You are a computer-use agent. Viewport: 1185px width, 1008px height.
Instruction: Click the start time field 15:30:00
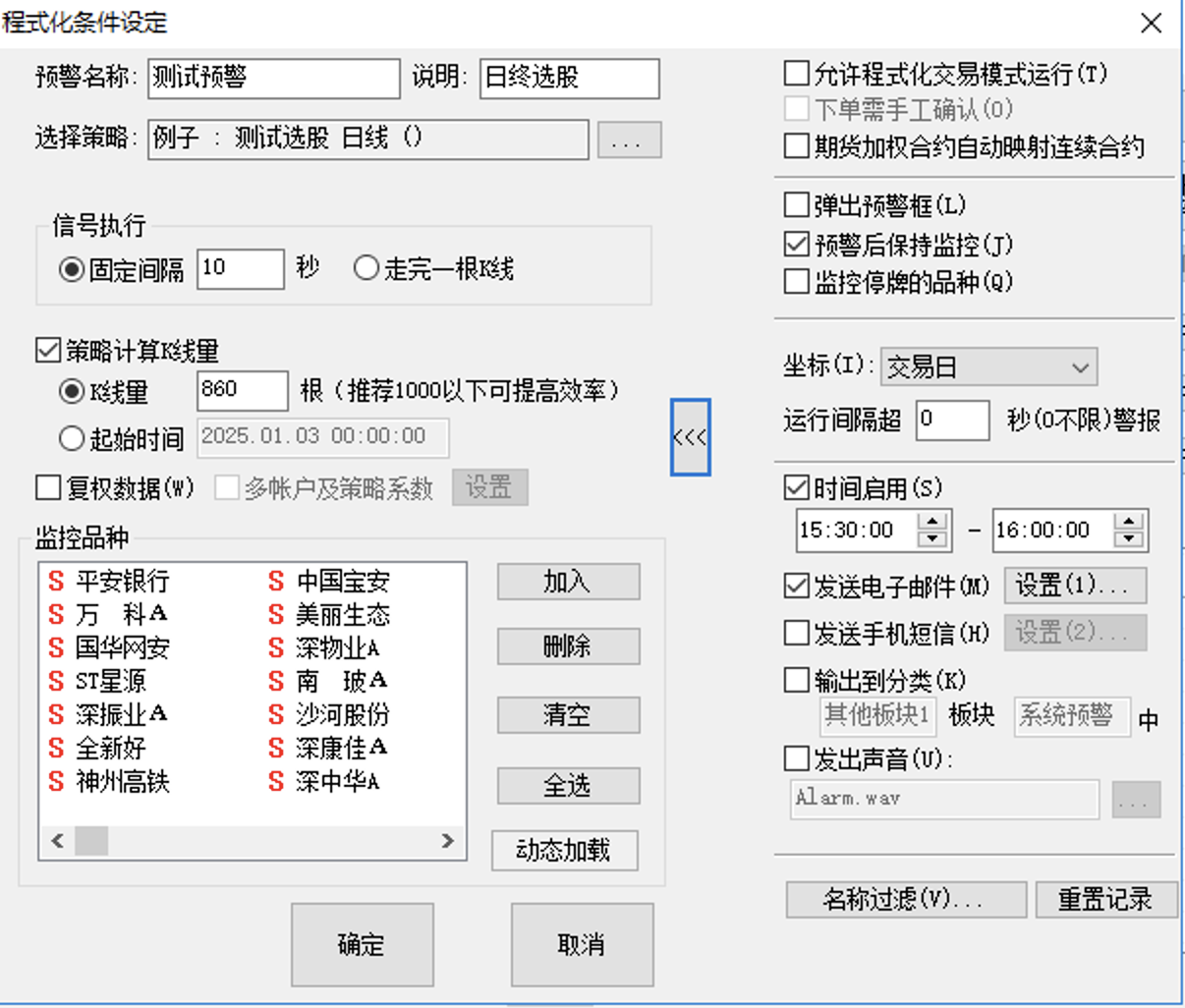(856, 531)
